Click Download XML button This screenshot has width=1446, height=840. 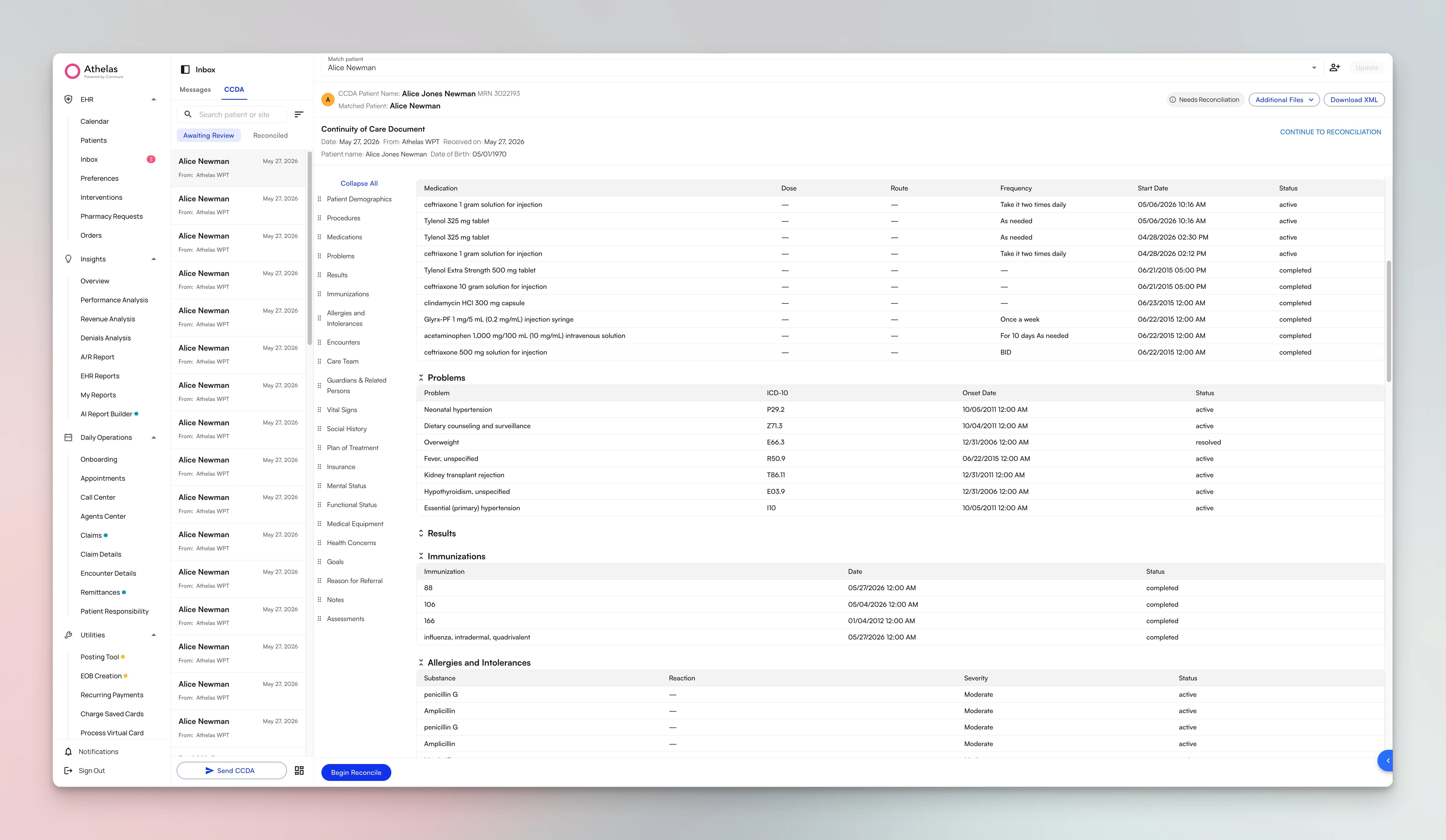click(x=1354, y=100)
